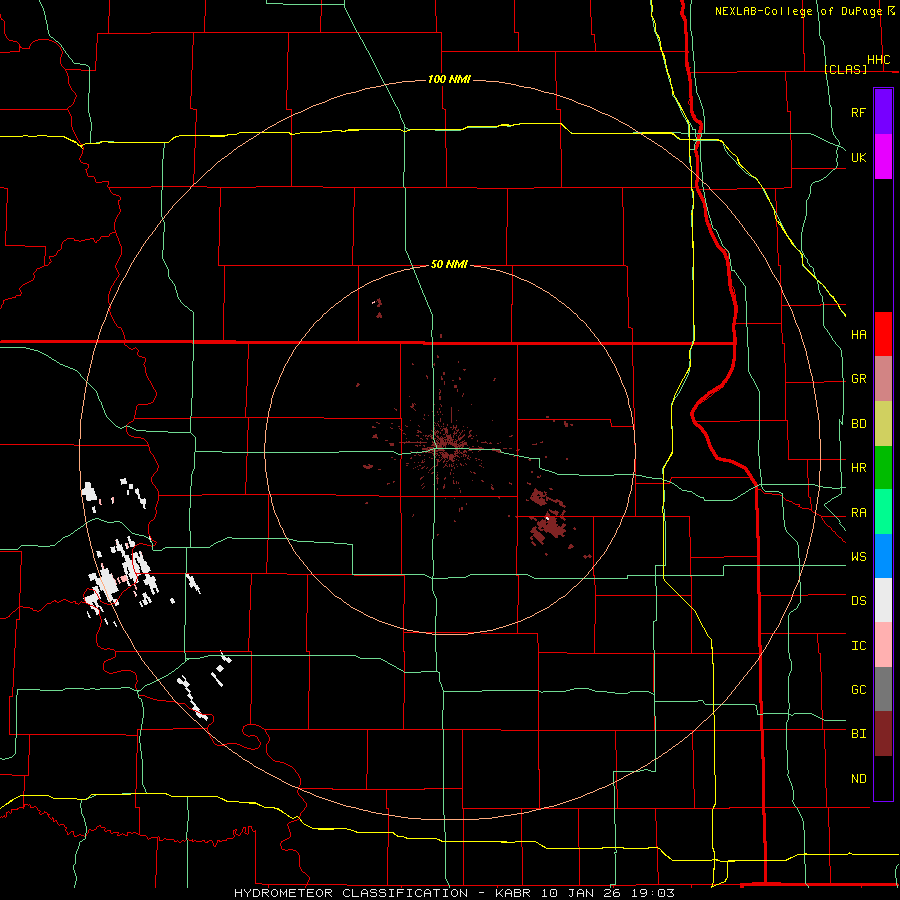This screenshot has height=900, width=900.
Task: Click the BD legend label
Action: [858, 424]
